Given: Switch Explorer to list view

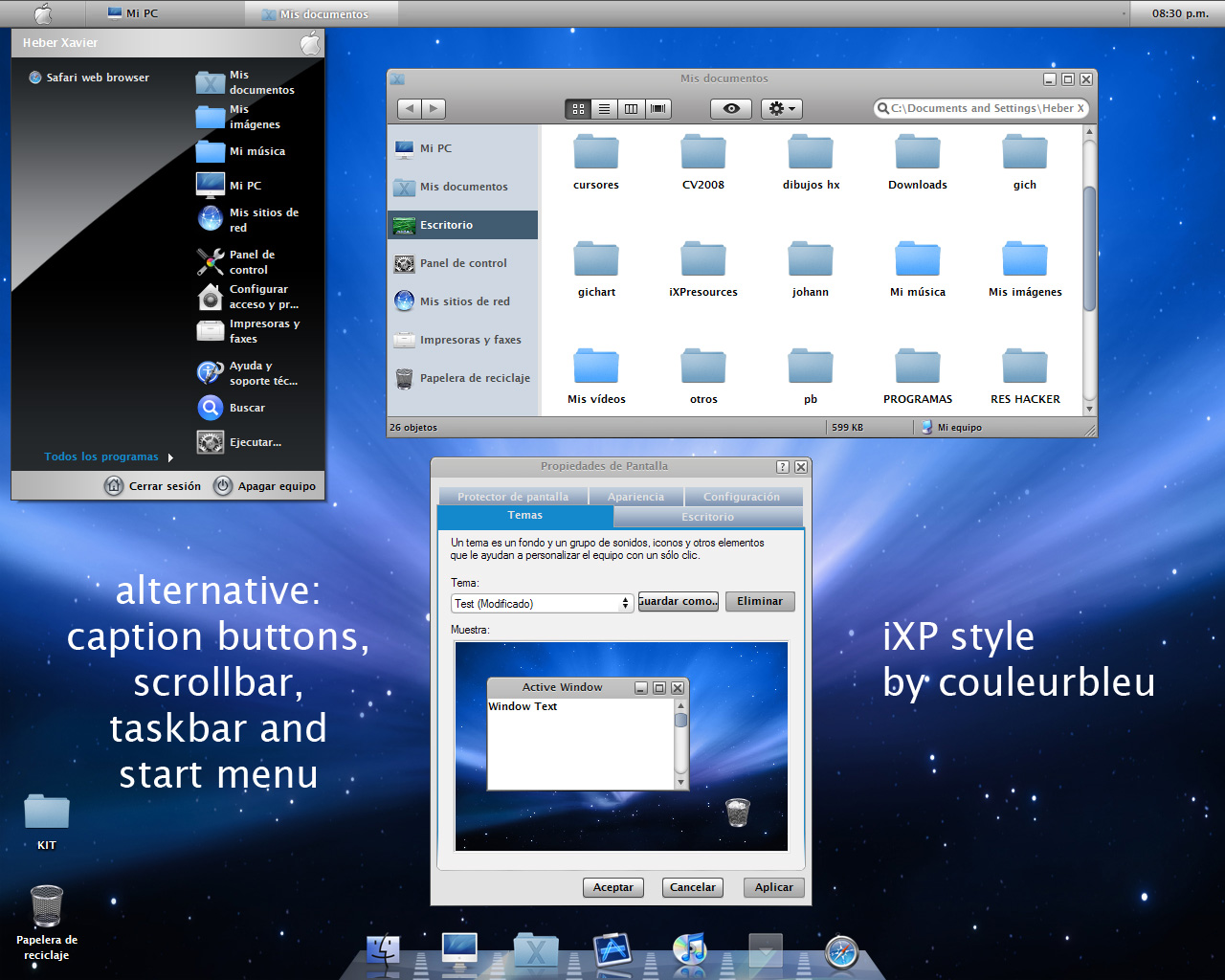Looking at the screenshot, I should click(x=604, y=108).
